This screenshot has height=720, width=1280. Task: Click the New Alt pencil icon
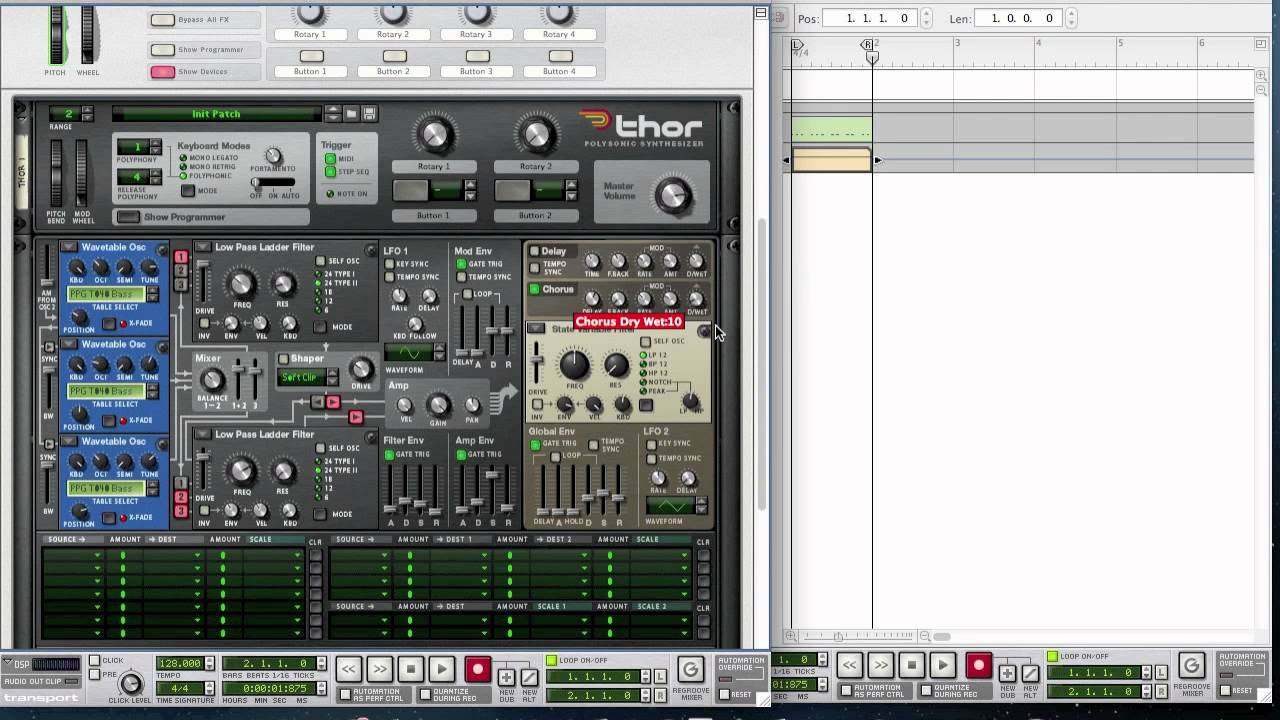[x=529, y=677]
